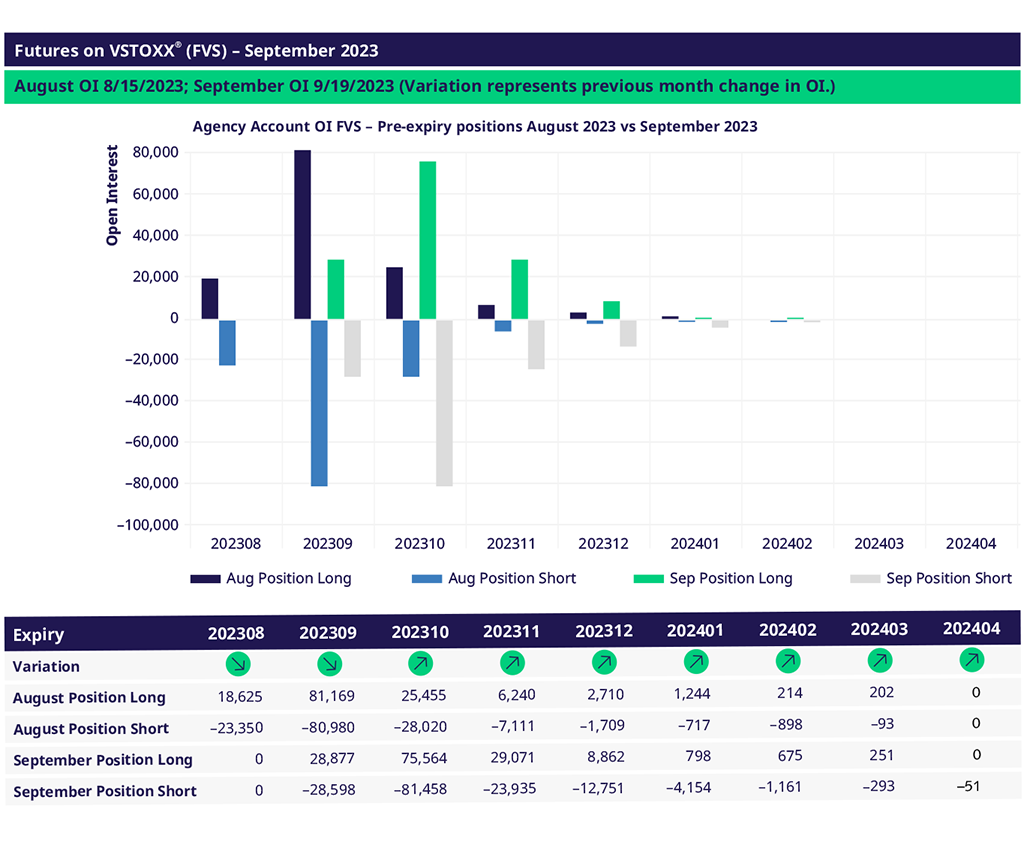Click the 80,000 y-axis tick label

pos(155,152)
